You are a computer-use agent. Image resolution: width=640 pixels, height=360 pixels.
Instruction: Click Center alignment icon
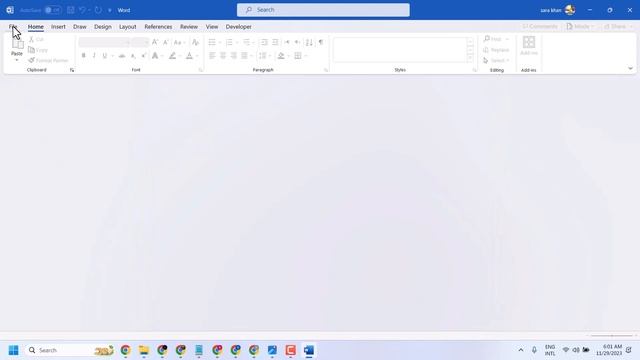[x=223, y=56]
